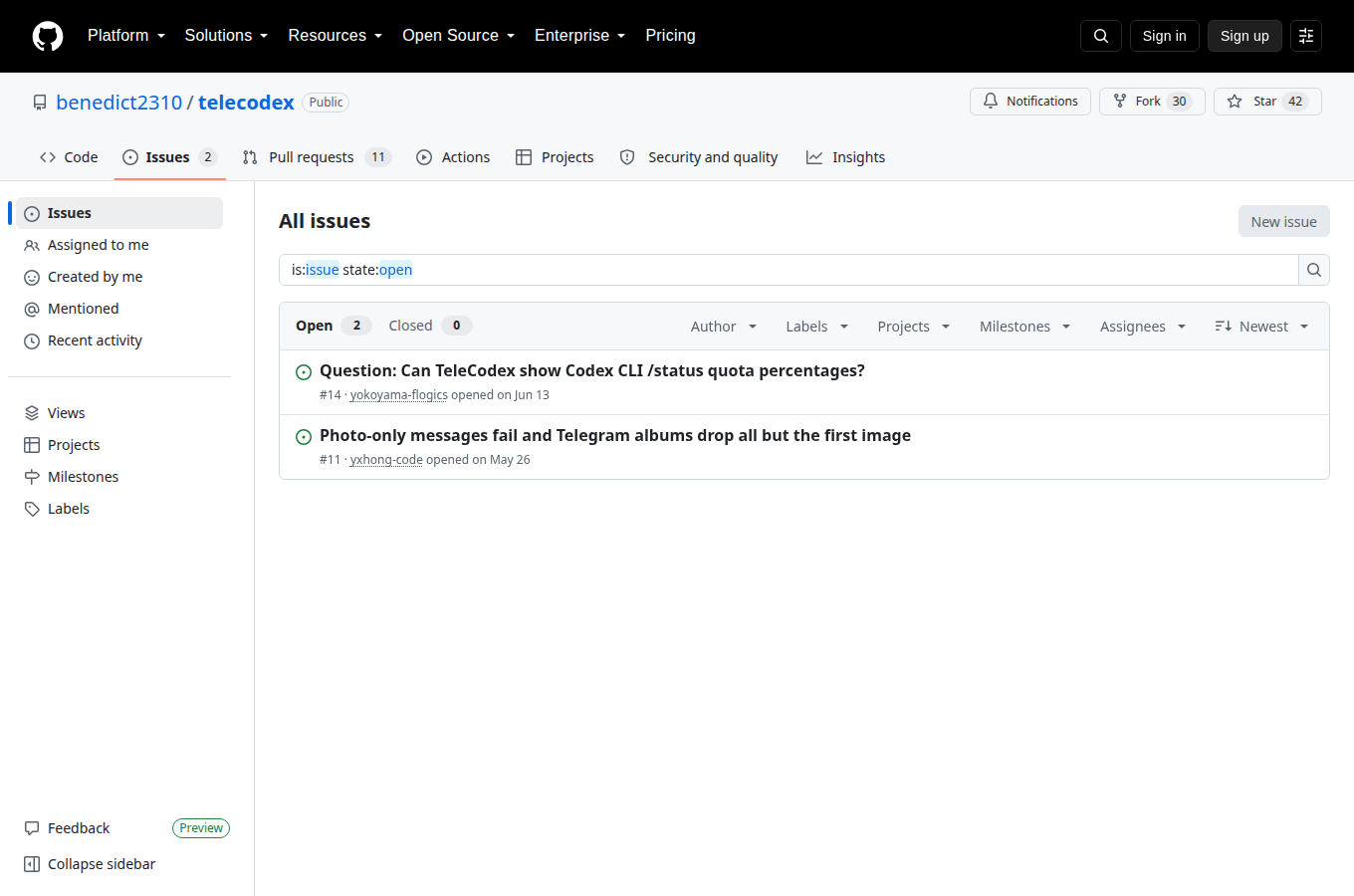This screenshot has width=1354, height=896.
Task: Click the Sign in button
Action: (1165, 36)
